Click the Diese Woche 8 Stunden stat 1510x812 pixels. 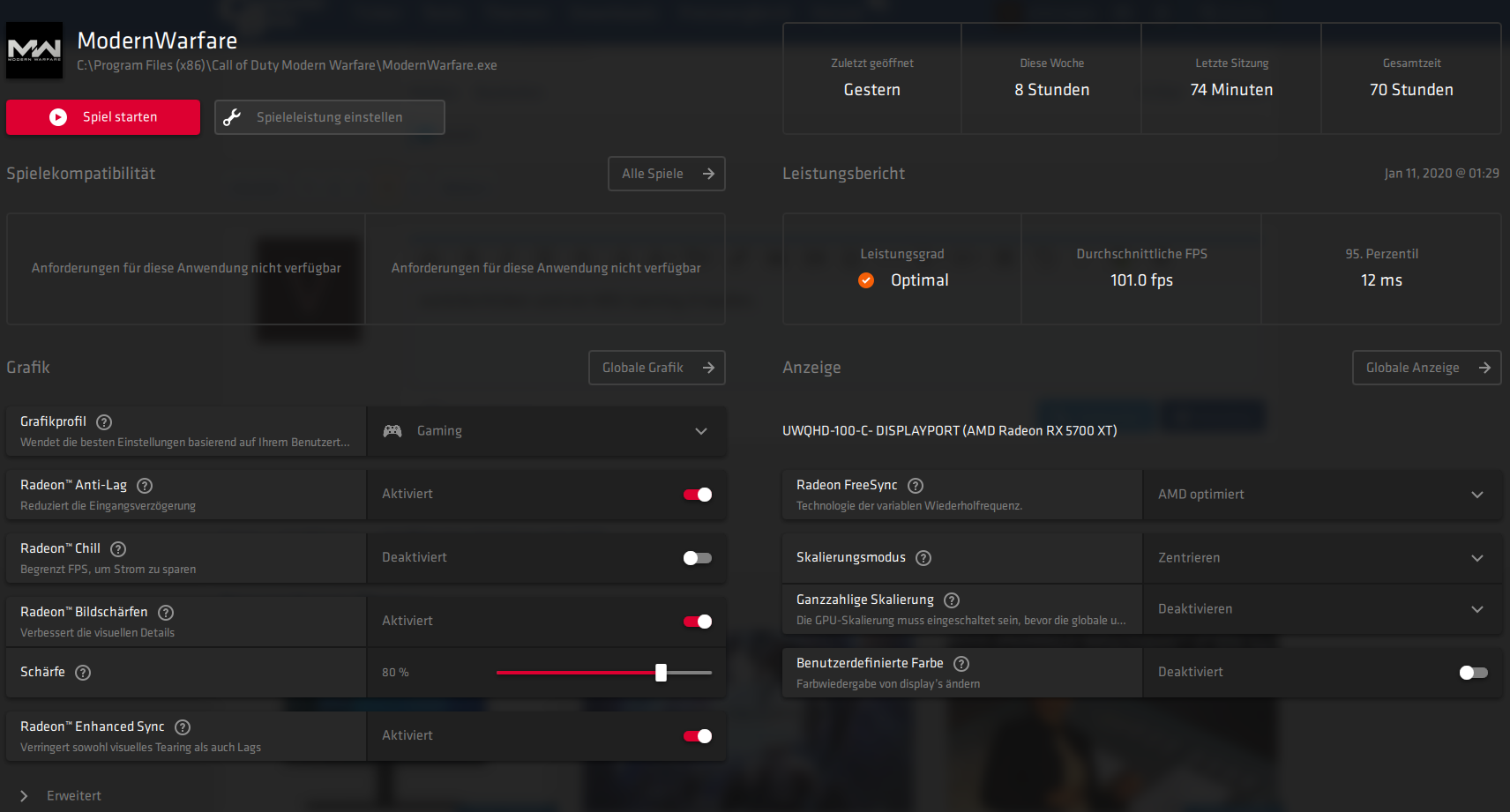point(1052,78)
